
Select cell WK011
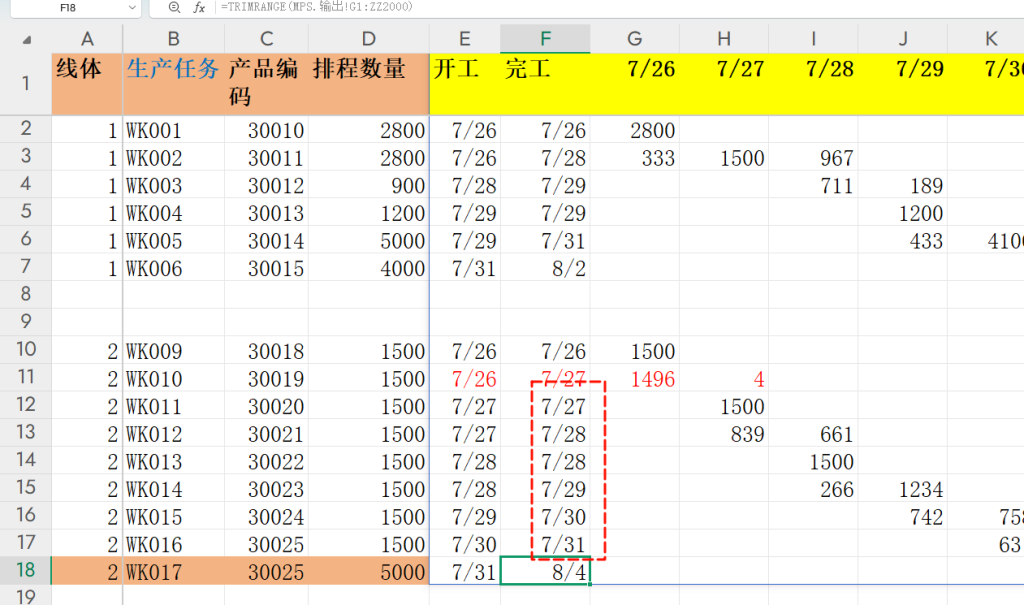[173, 406]
